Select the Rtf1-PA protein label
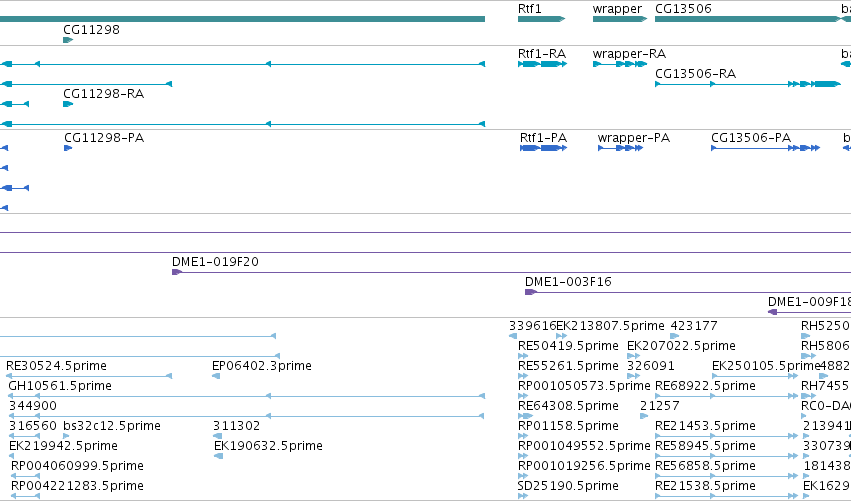The width and height of the screenshot is (851, 501). [543, 138]
